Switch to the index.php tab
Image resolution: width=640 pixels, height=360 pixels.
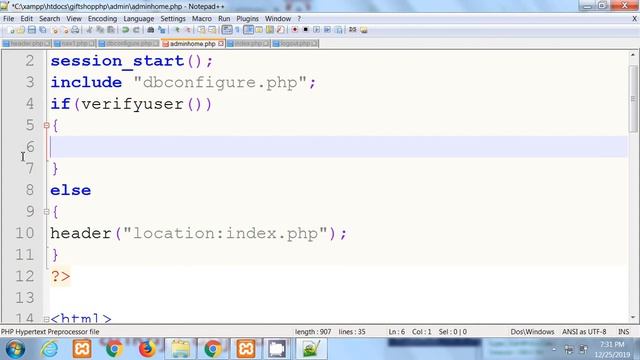(x=248, y=43)
